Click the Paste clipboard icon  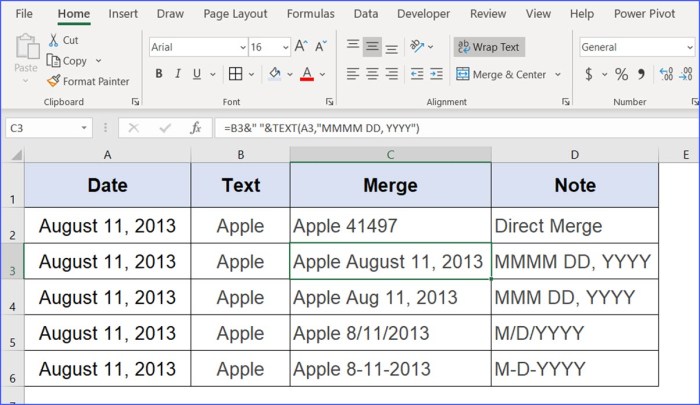26,46
